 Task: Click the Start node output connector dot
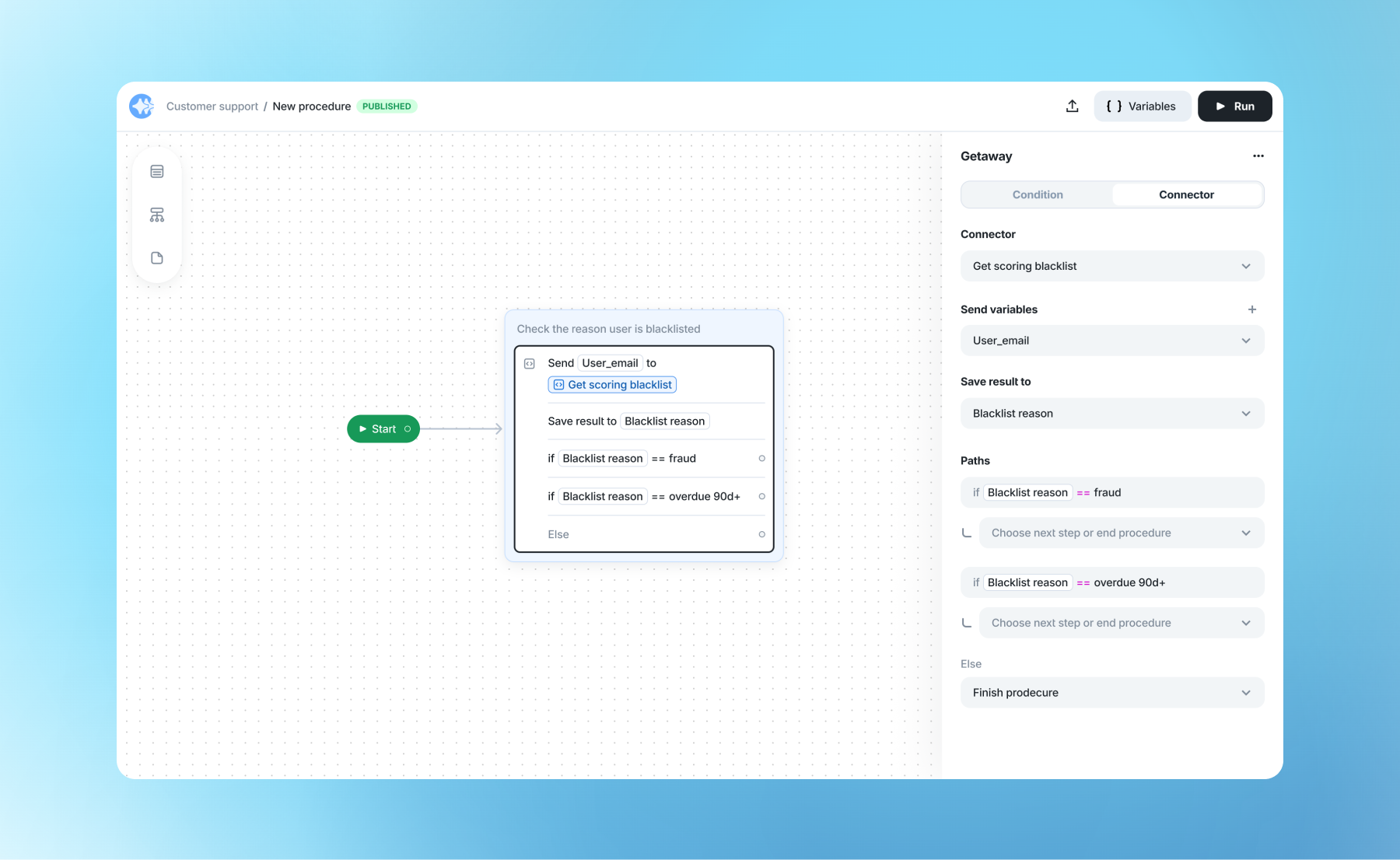coord(408,429)
